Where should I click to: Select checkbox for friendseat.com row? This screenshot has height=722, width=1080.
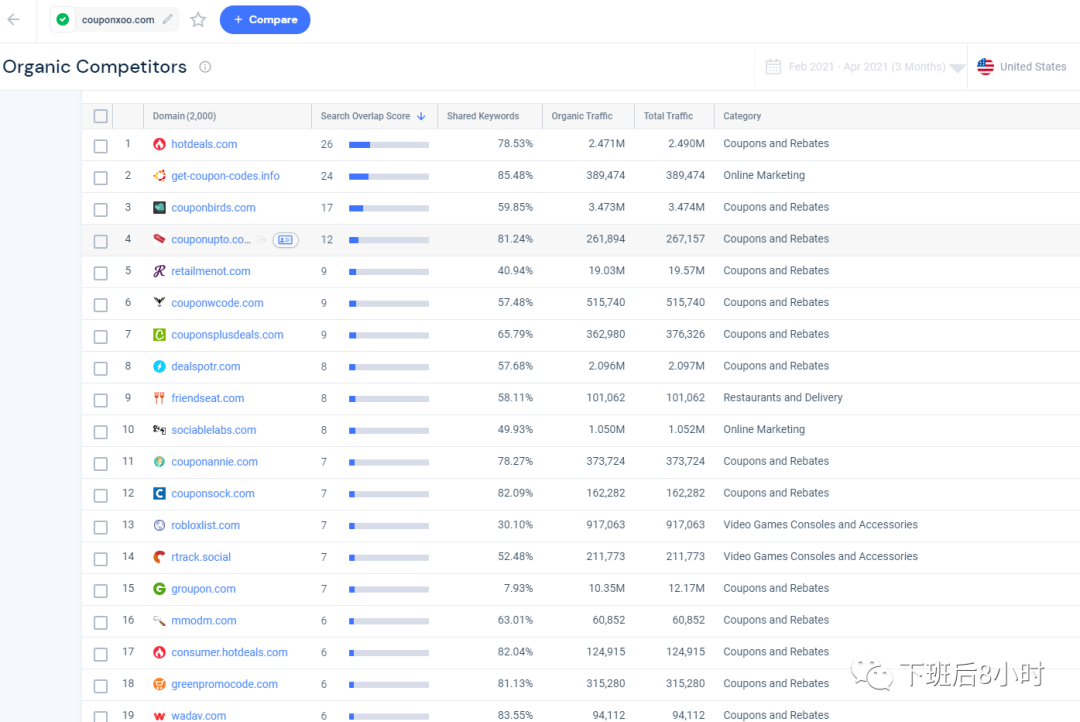tap(100, 399)
